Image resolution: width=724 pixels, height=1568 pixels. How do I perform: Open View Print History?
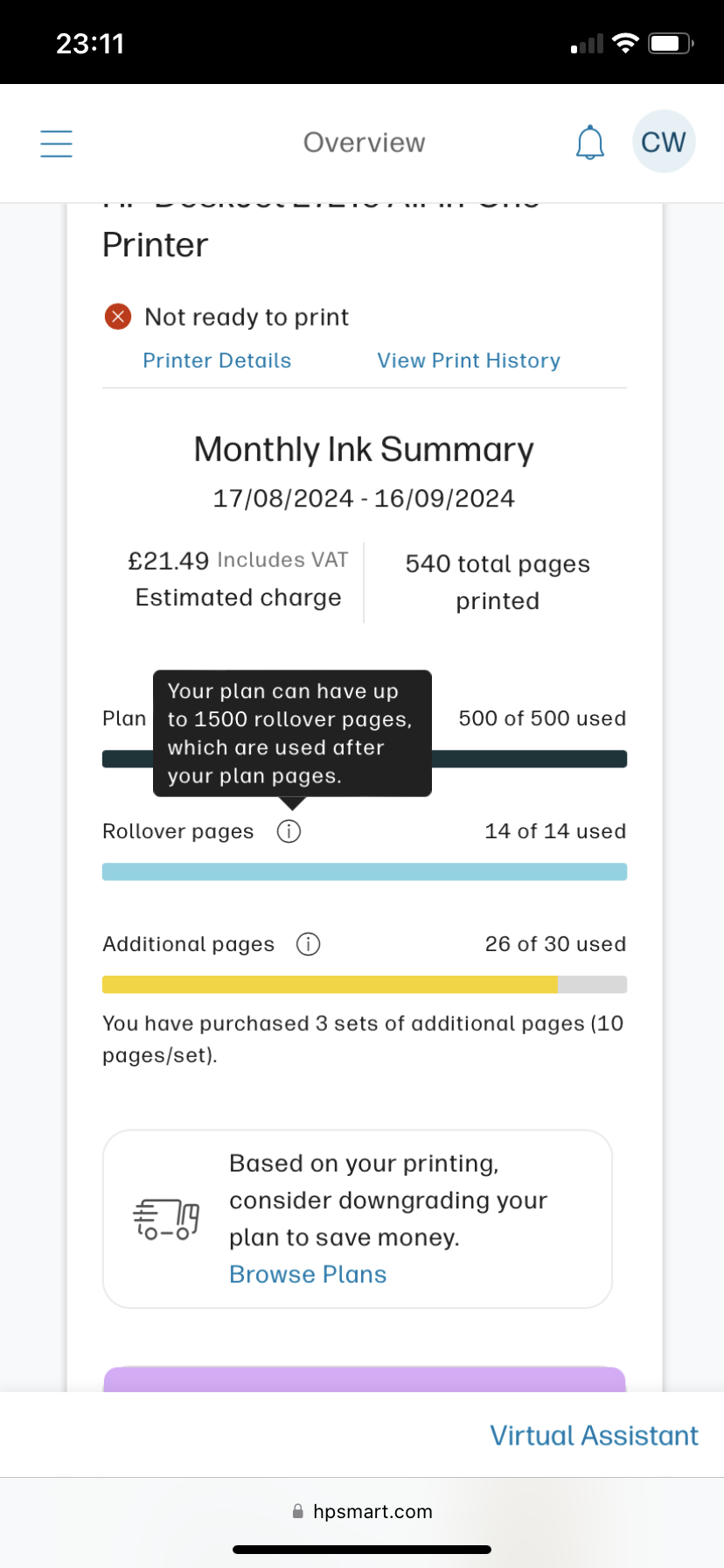[469, 360]
